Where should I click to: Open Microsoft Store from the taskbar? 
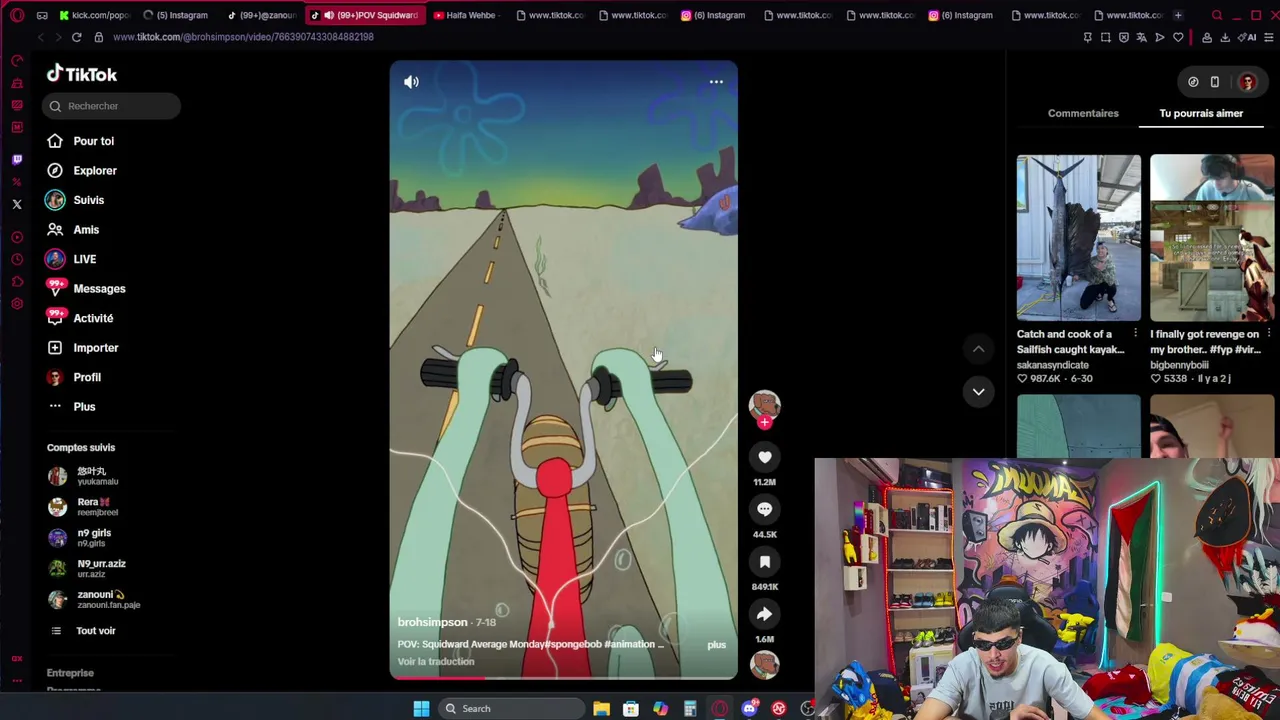point(631,709)
